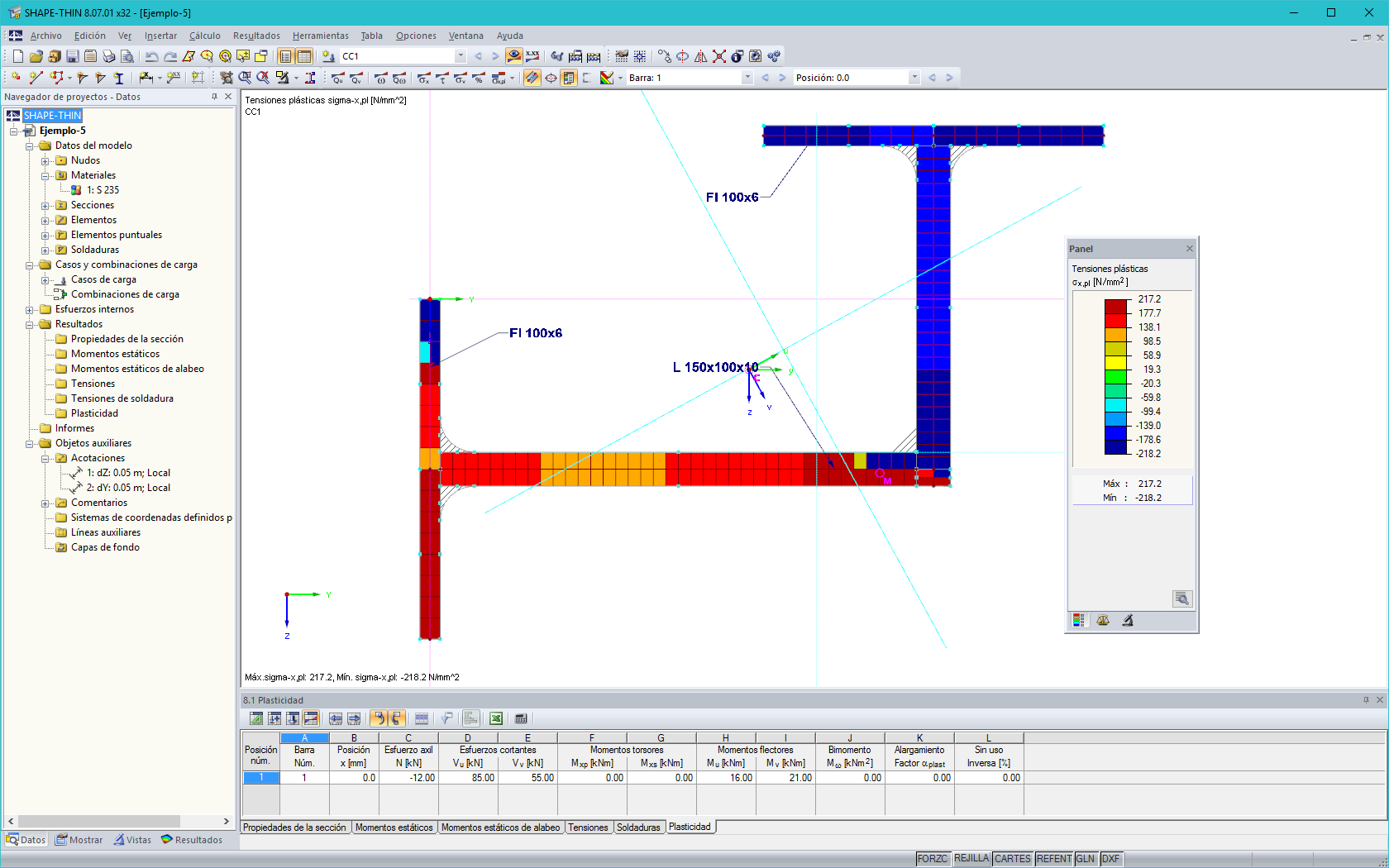Collapse the Materiales tree node

pyautogui.click(x=45, y=175)
